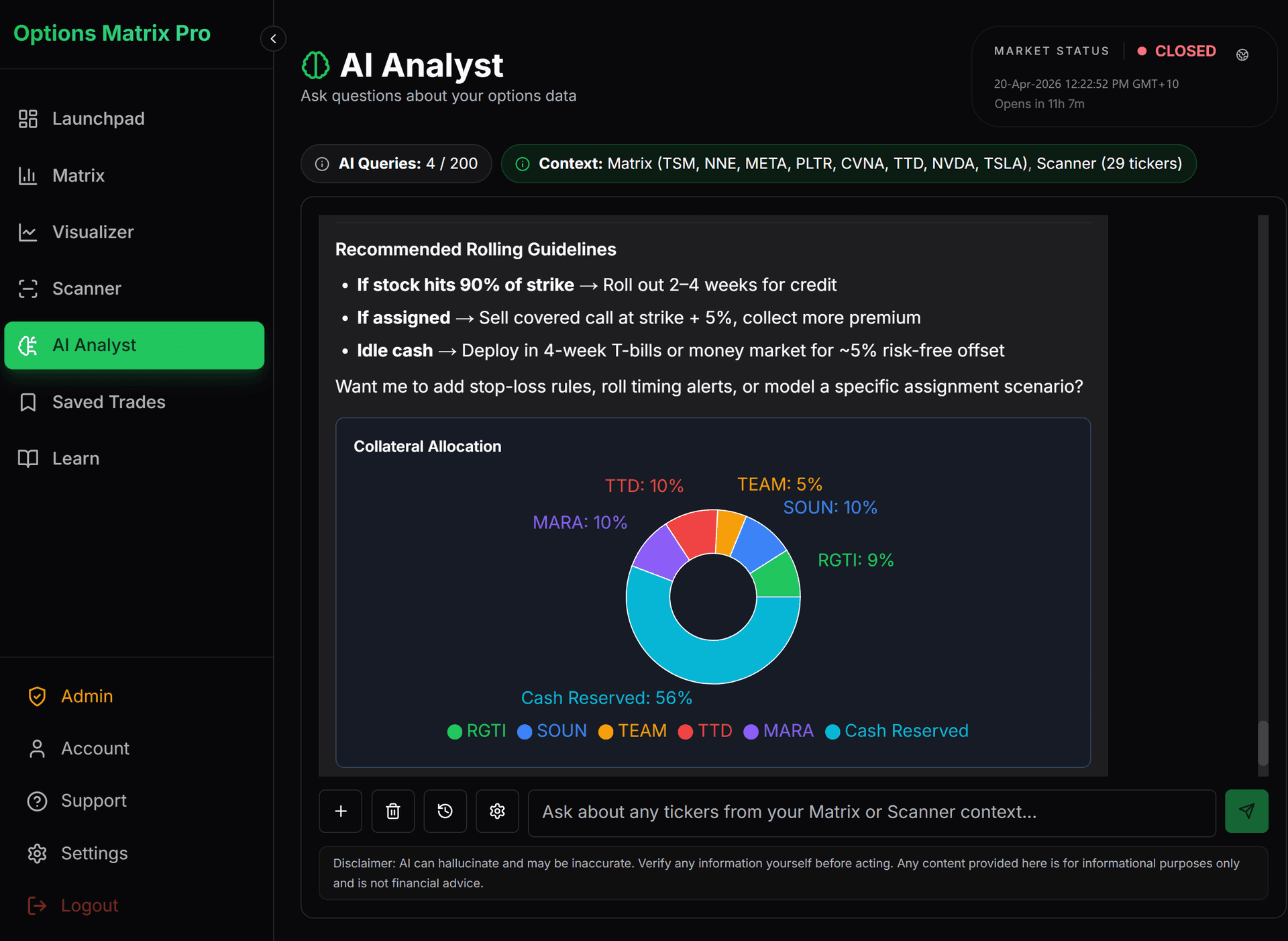Toggle TTD in the chart legend
Screen dimensions: 1288x941
(x=705, y=731)
